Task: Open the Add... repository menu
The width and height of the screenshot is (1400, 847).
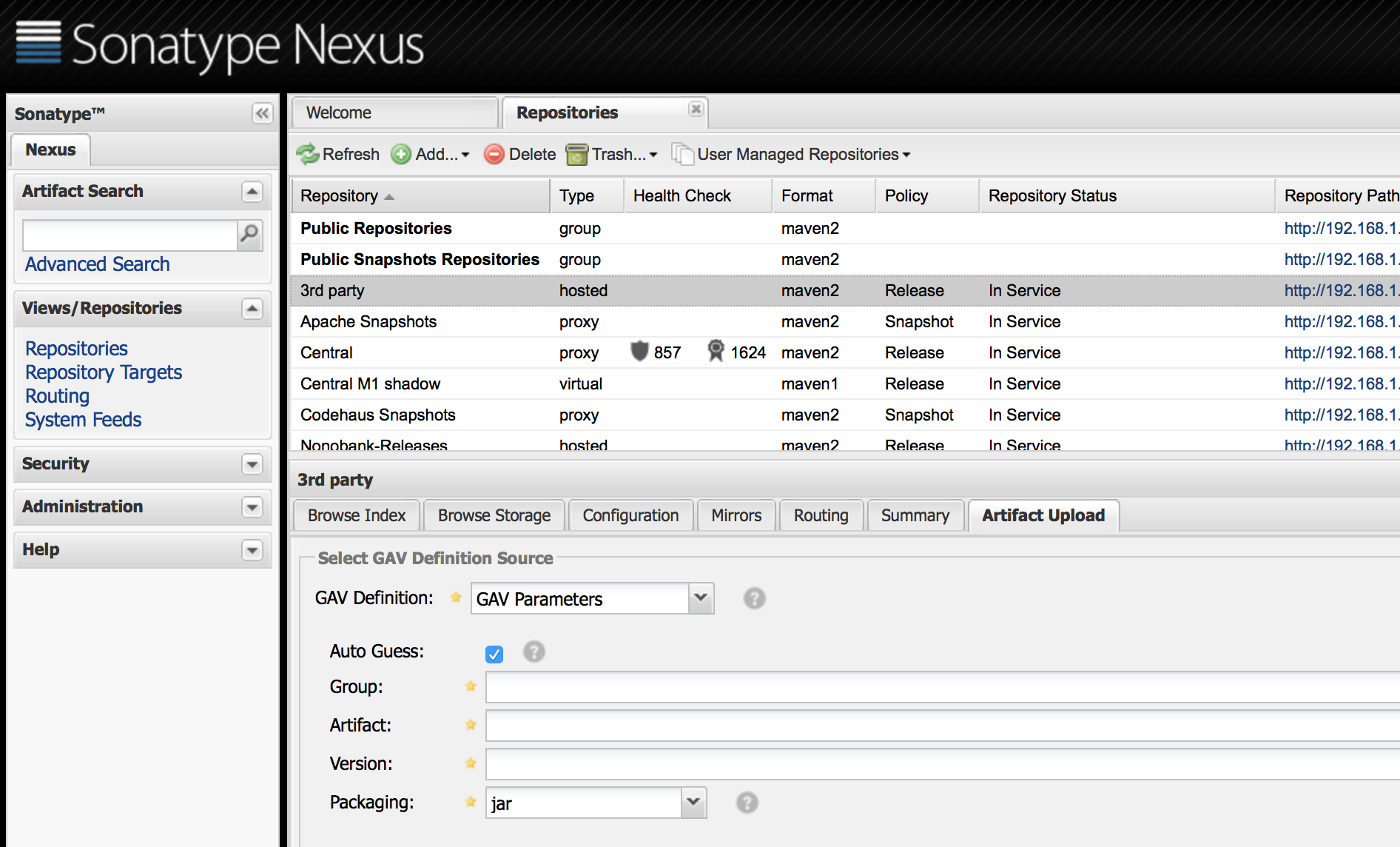Action: (430, 154)
